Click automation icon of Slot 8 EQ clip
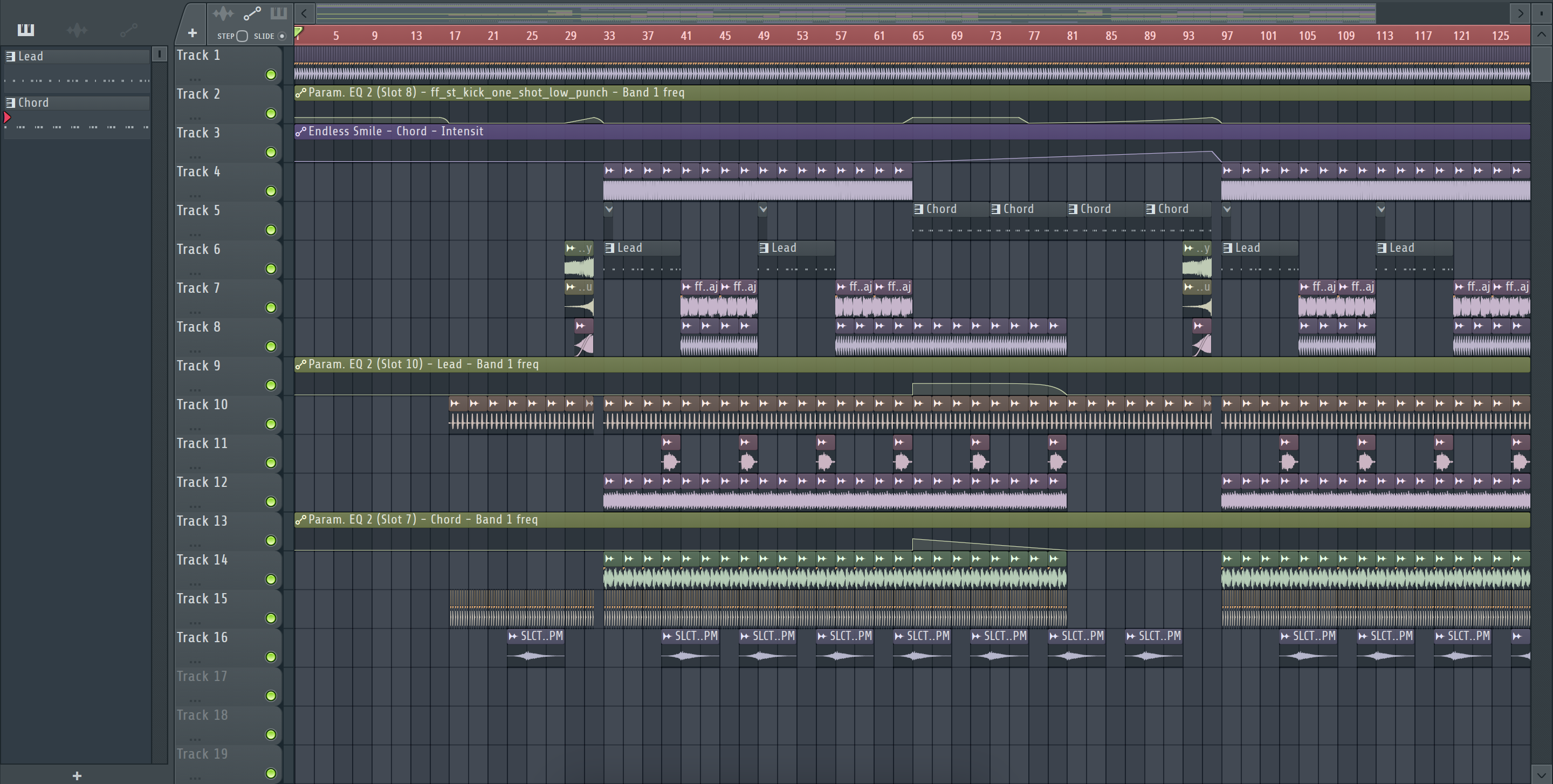The width and height of the screenshot is (1553, 784). coord(301,93)
